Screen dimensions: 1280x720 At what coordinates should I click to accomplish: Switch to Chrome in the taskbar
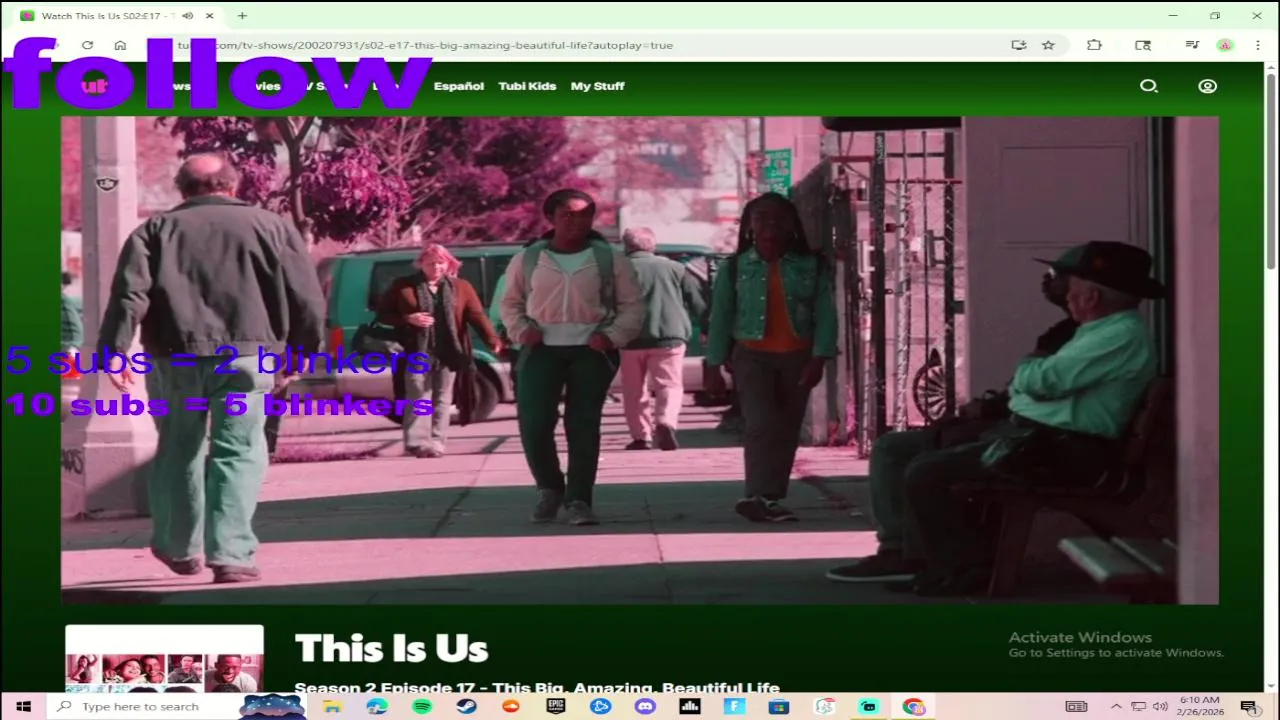click(x=913, y=706)
